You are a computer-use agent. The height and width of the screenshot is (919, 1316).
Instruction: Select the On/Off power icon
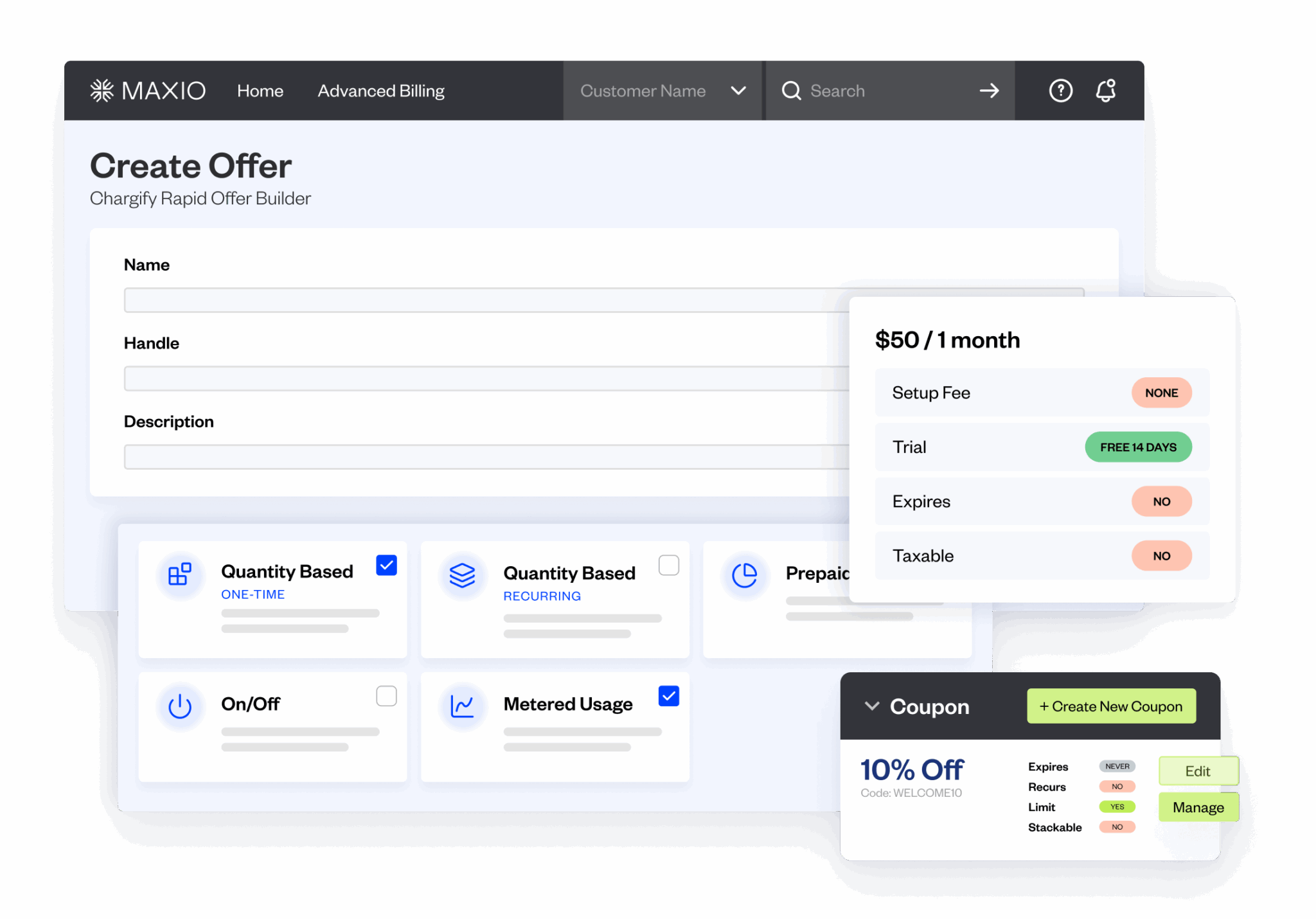[180, 707]
